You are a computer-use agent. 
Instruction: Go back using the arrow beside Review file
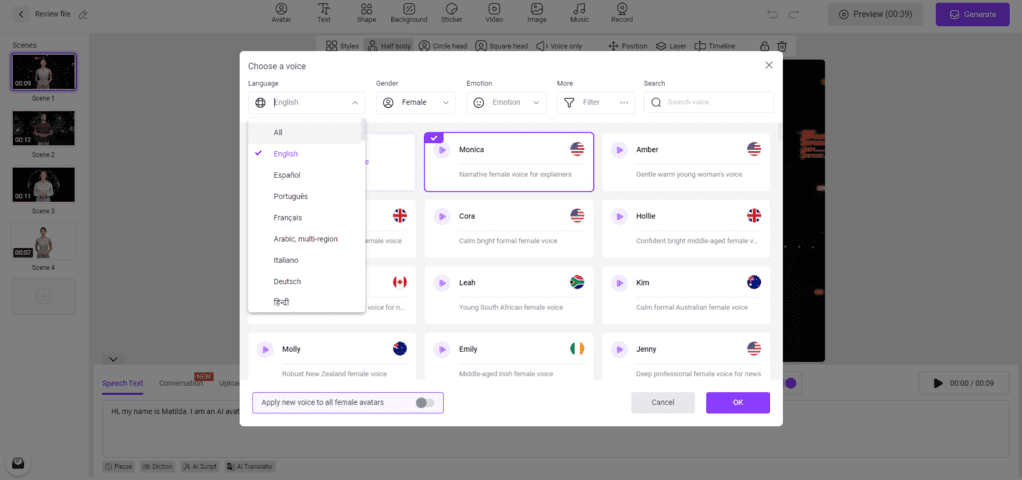[21, 14]
